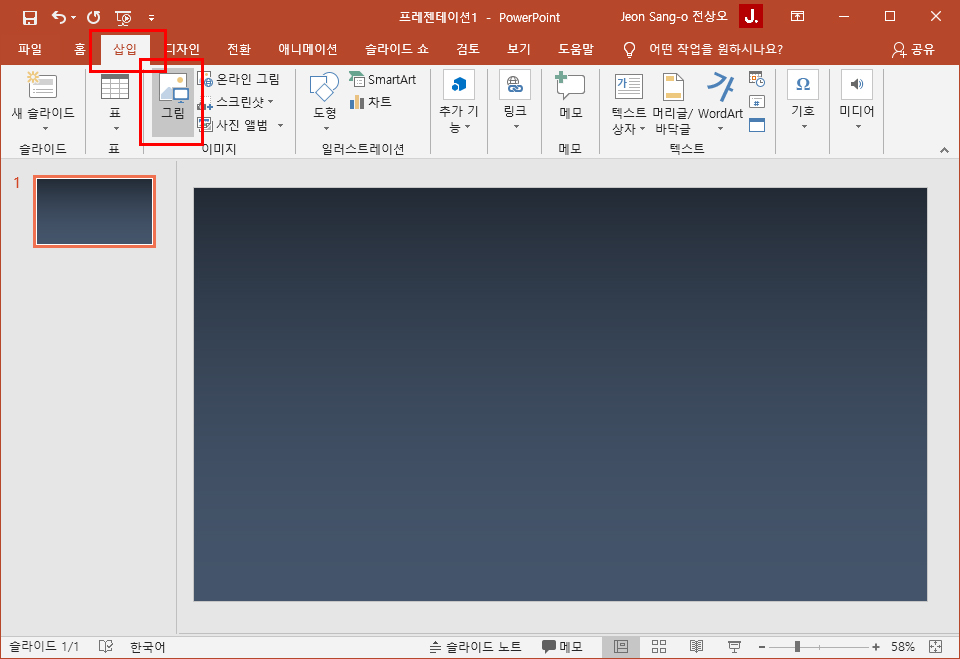Insert SmartArt graphic

coord(383,79)
